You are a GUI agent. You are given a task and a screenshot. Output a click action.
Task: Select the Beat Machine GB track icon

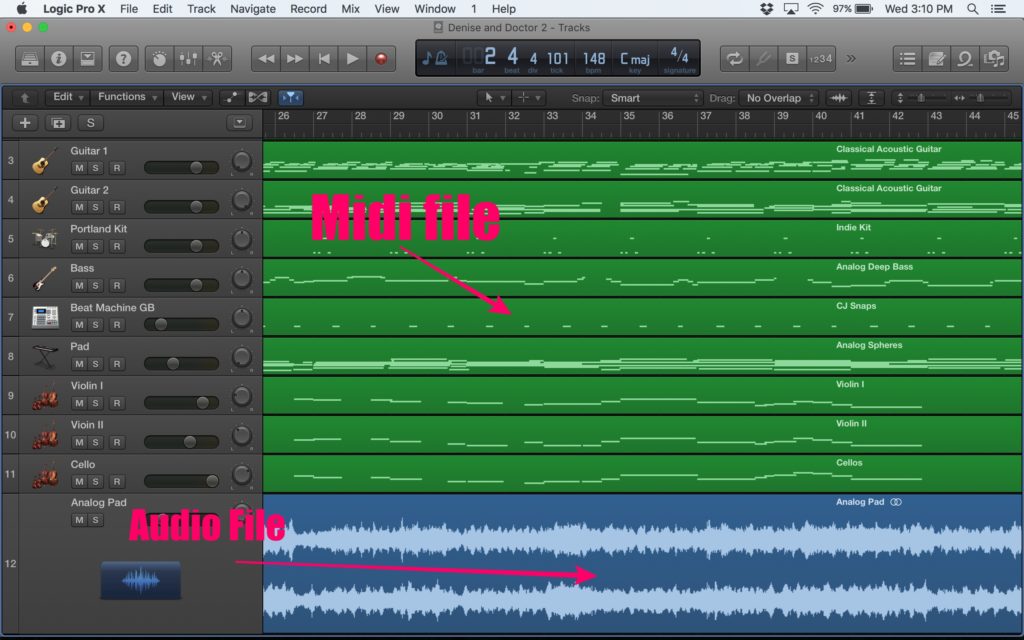tap(44, 317)
